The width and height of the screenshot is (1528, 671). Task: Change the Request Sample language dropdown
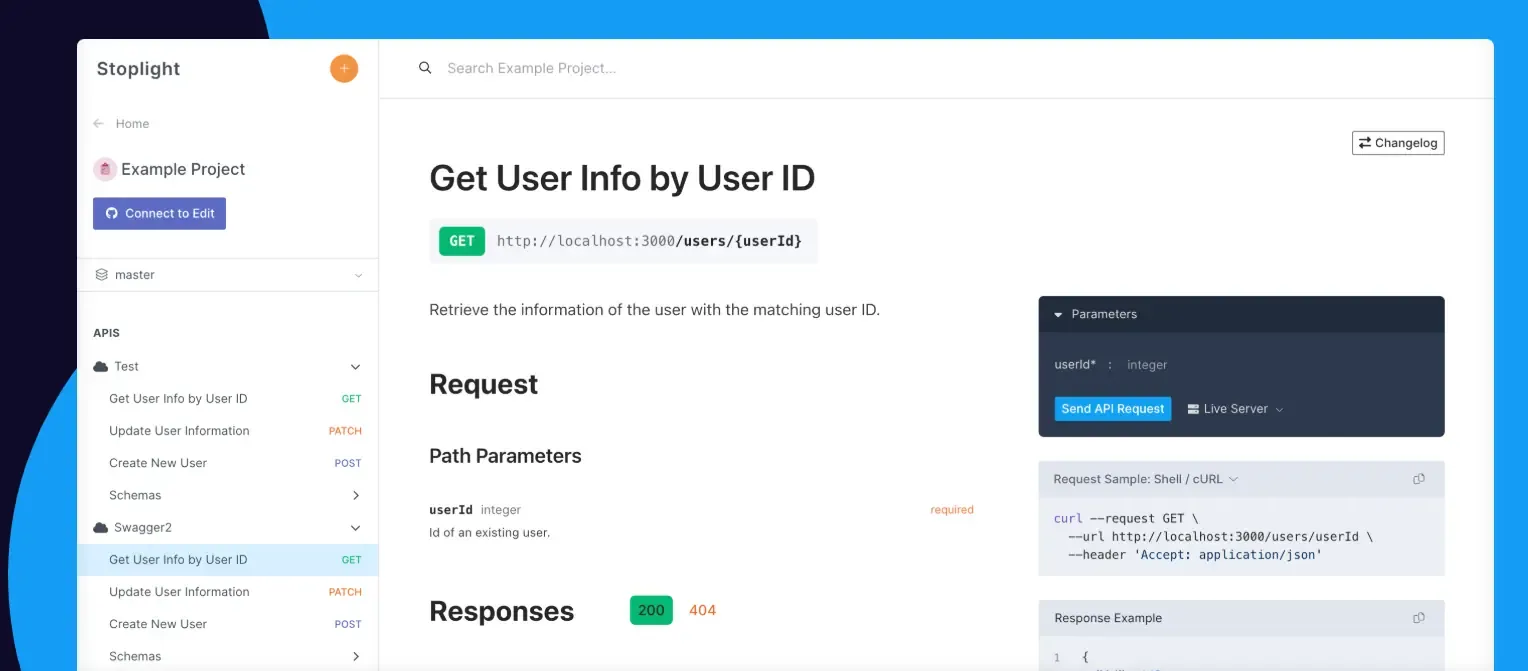pyautogui.click(x=1146, y=479)
